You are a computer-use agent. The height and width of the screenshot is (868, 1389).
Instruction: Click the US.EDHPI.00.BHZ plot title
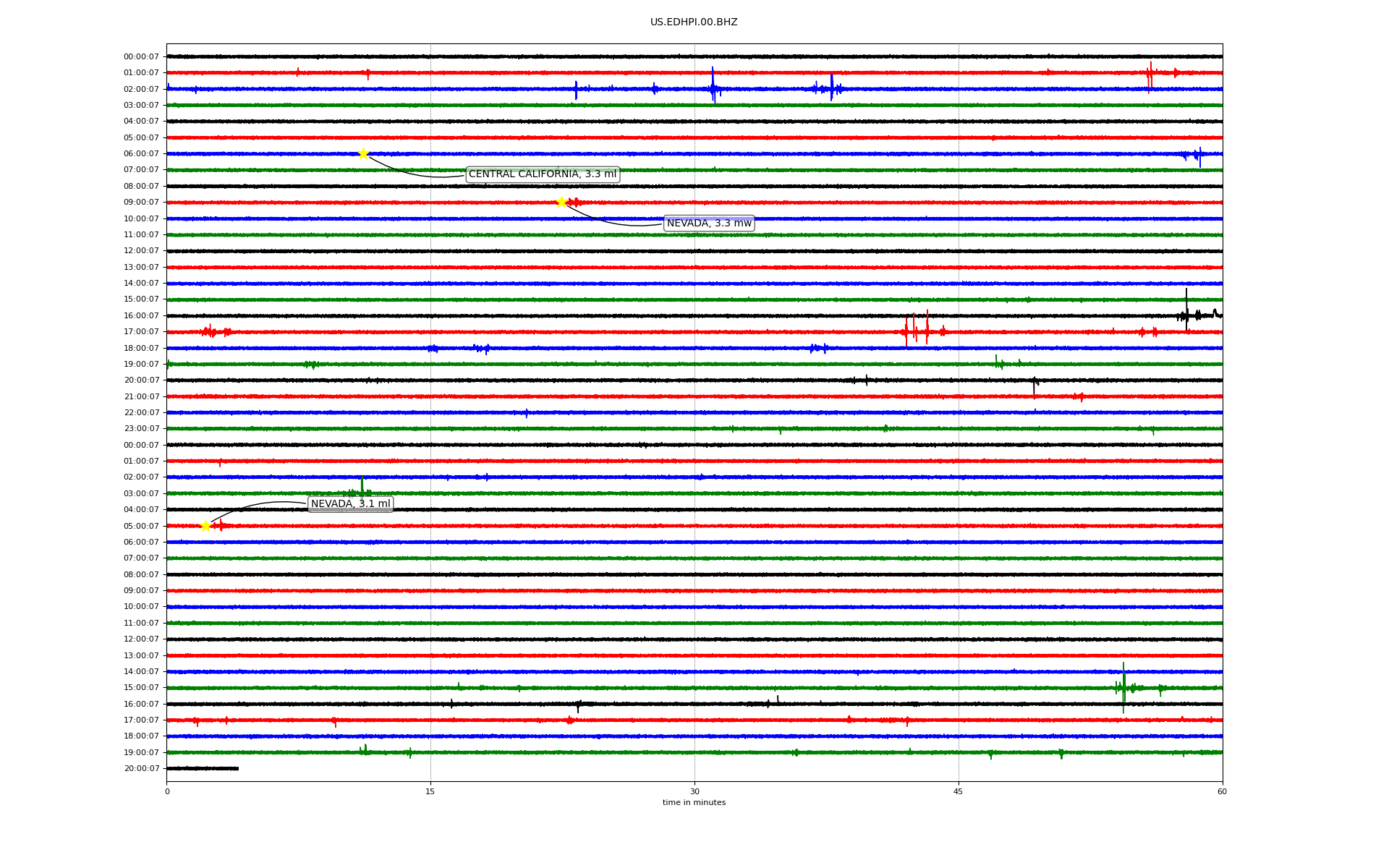tap(694, 22)
